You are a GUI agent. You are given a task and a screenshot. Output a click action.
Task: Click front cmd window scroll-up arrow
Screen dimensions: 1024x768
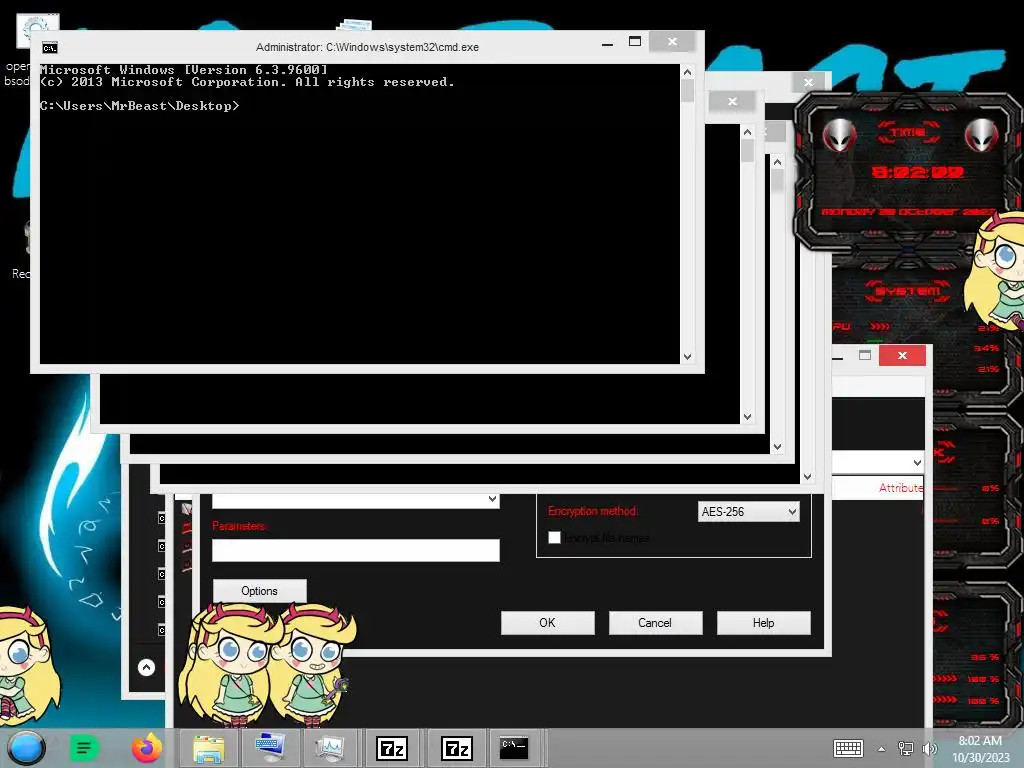click(x=687, y=72)
